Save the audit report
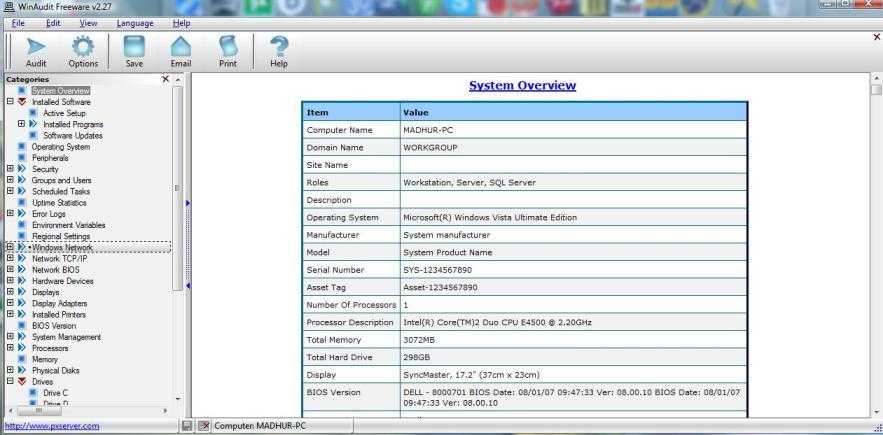Image resolution: width=883 pixels, height=435 pixels. point(134,51)
